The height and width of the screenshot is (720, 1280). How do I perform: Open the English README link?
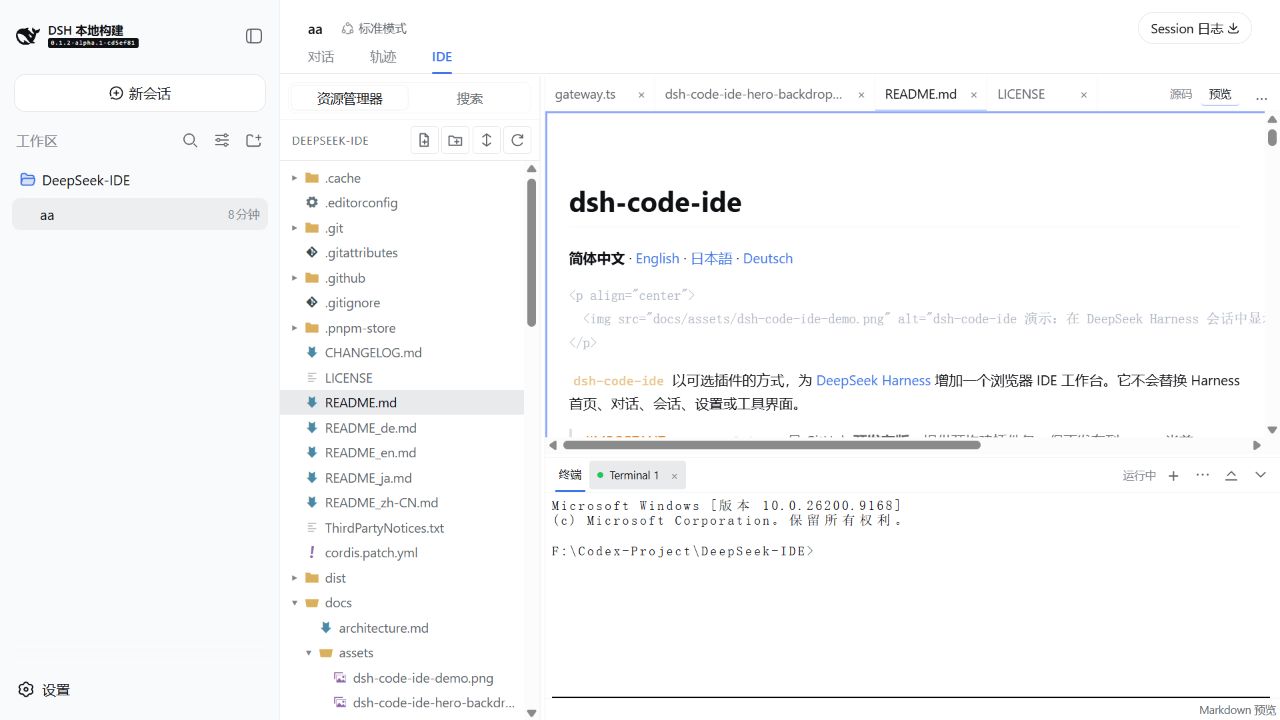pyautogui.click(x=657, y=258)
